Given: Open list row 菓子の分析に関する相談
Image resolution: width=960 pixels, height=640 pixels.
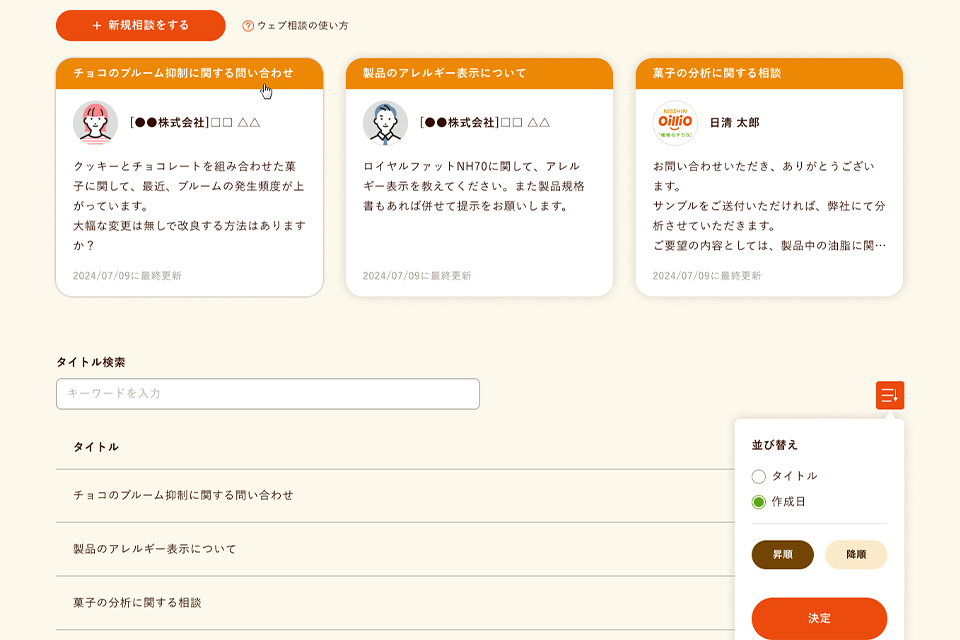Looking at the screenshot, I should point(137,603).
